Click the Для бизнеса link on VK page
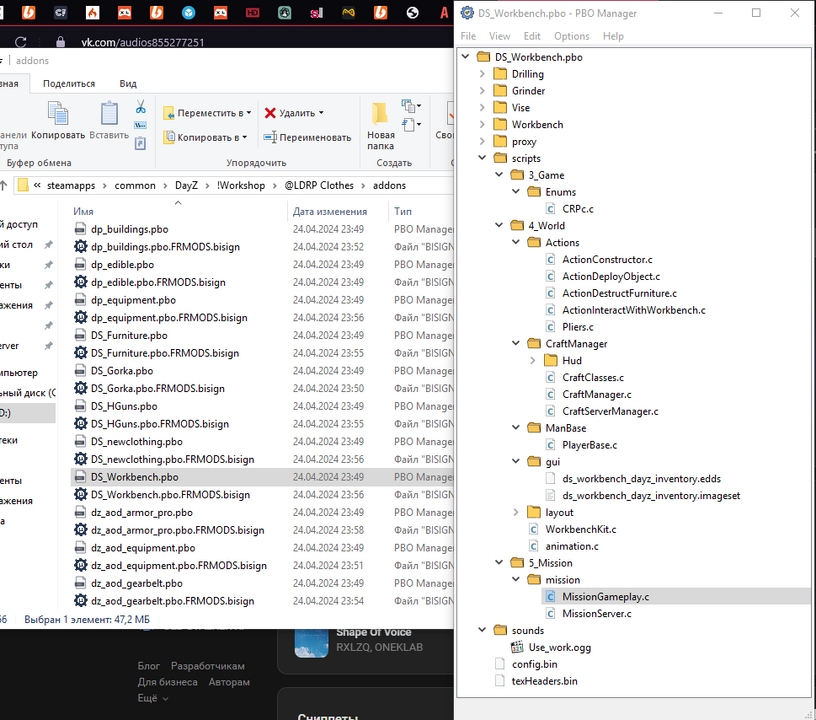The height and width of the screenshot is (720, 816). click(x=168, y=682)
